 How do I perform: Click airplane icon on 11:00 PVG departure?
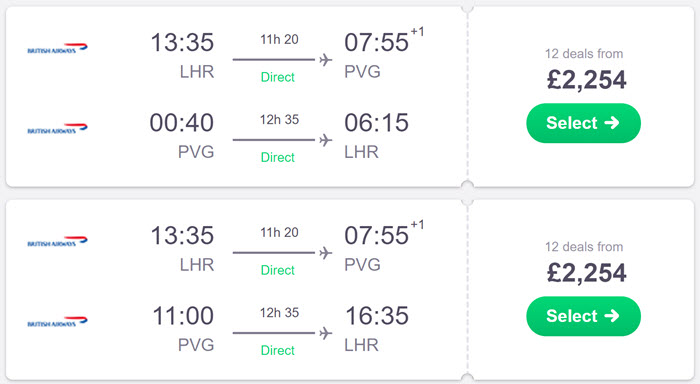[x=326, y=333]
